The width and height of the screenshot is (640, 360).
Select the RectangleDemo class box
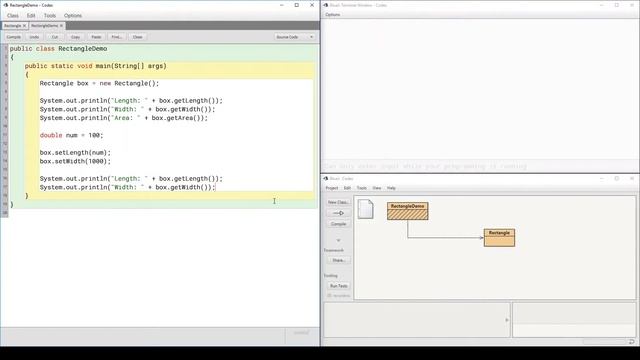408,211
